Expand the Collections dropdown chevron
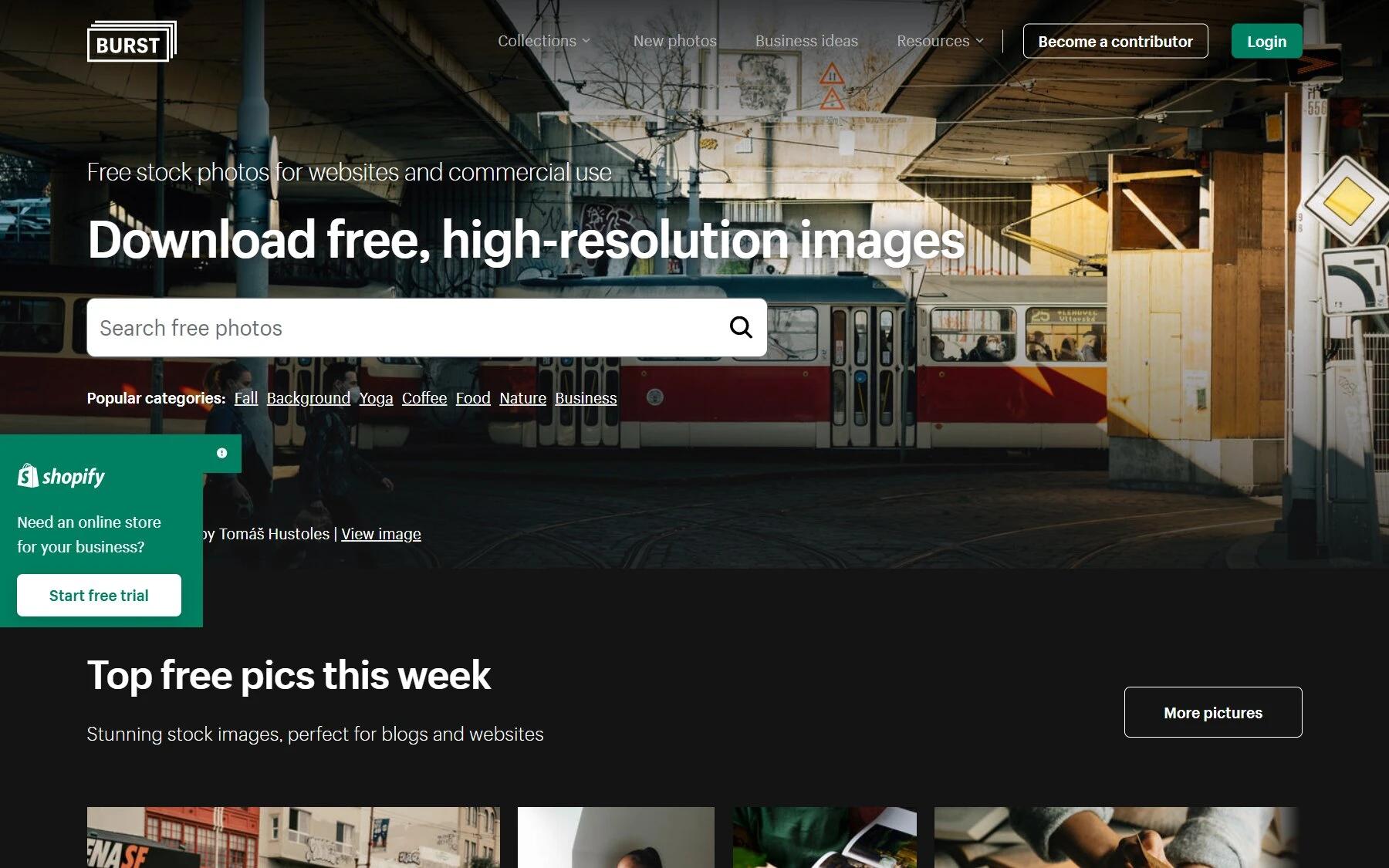1389x868 pixels. (x=586, y=41)
